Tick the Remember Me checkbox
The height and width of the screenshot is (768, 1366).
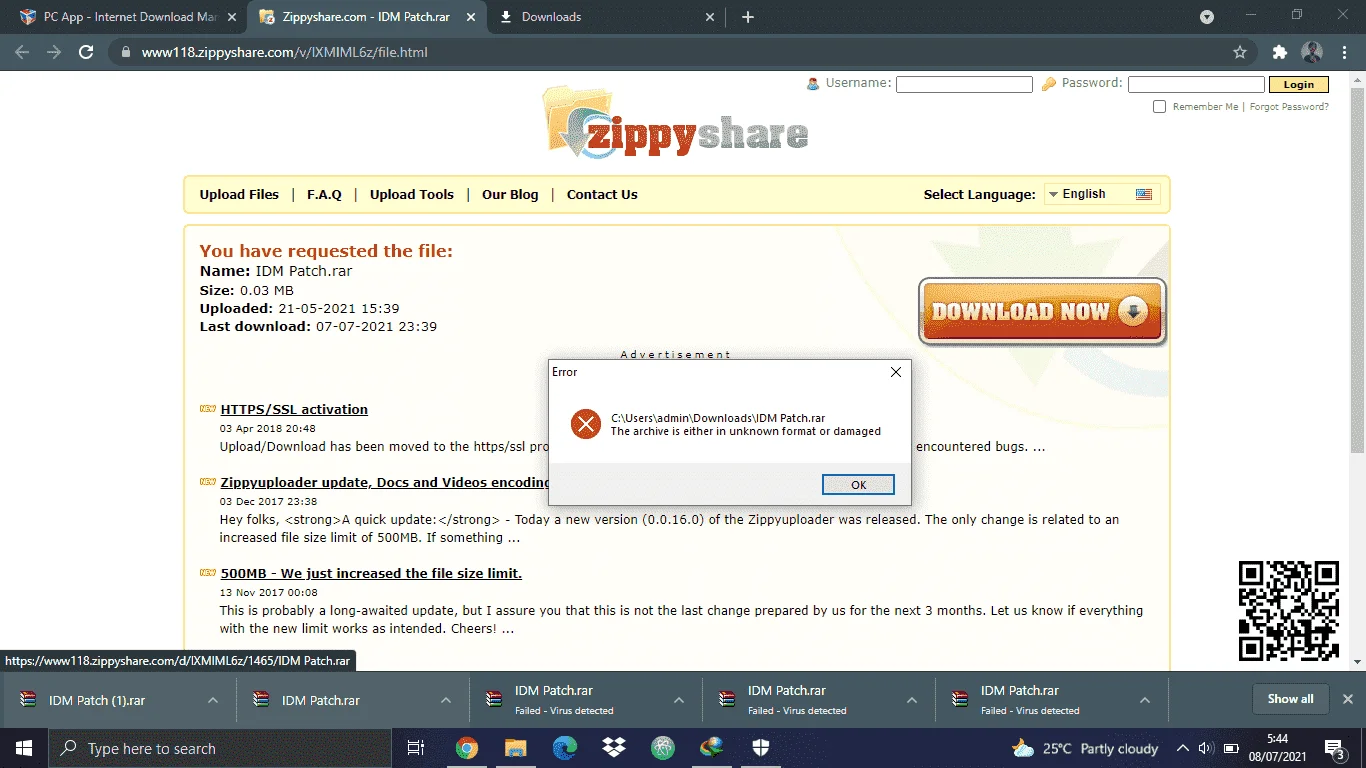(1160, 107)
